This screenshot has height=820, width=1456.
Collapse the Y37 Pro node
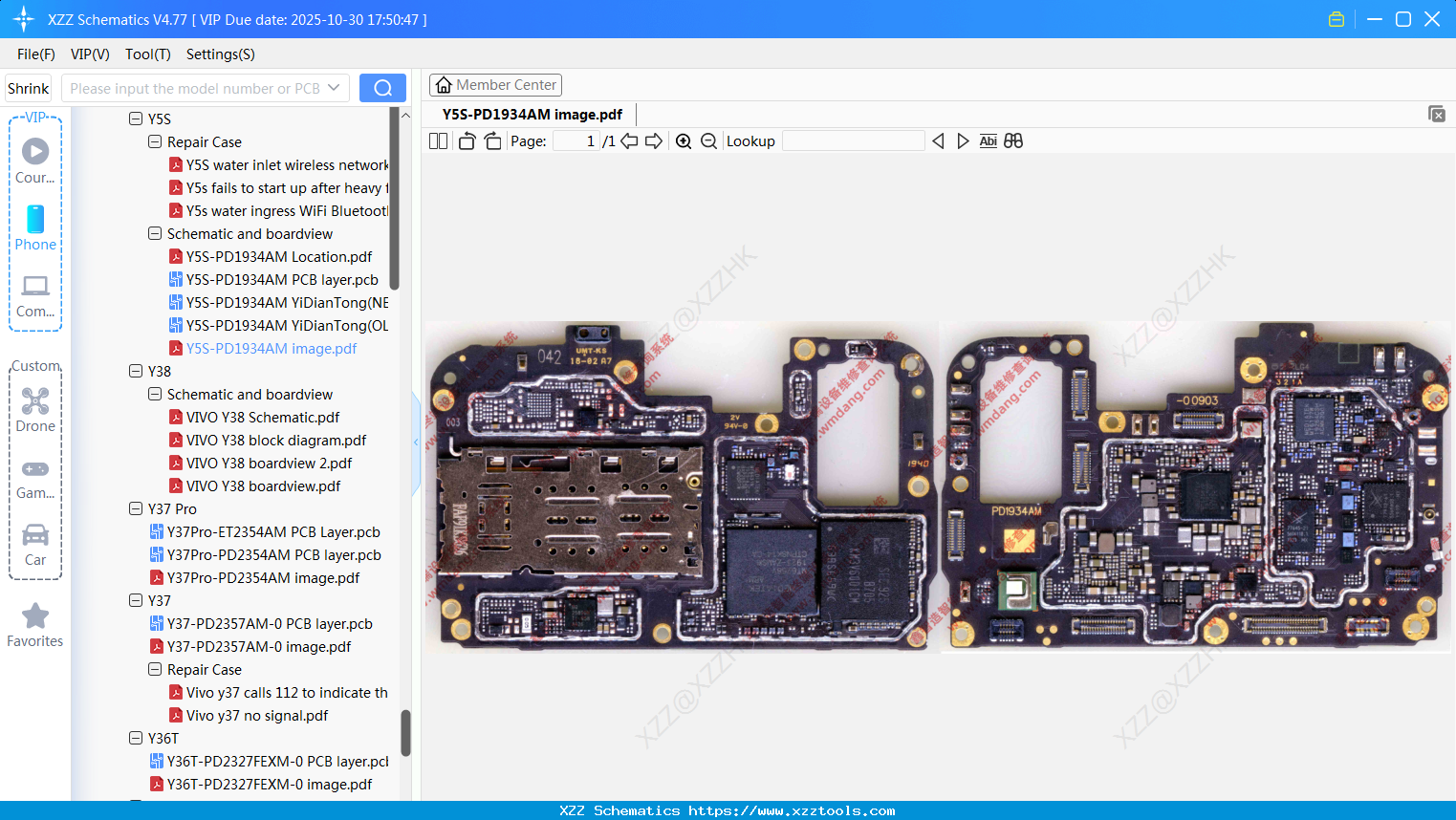136,508
